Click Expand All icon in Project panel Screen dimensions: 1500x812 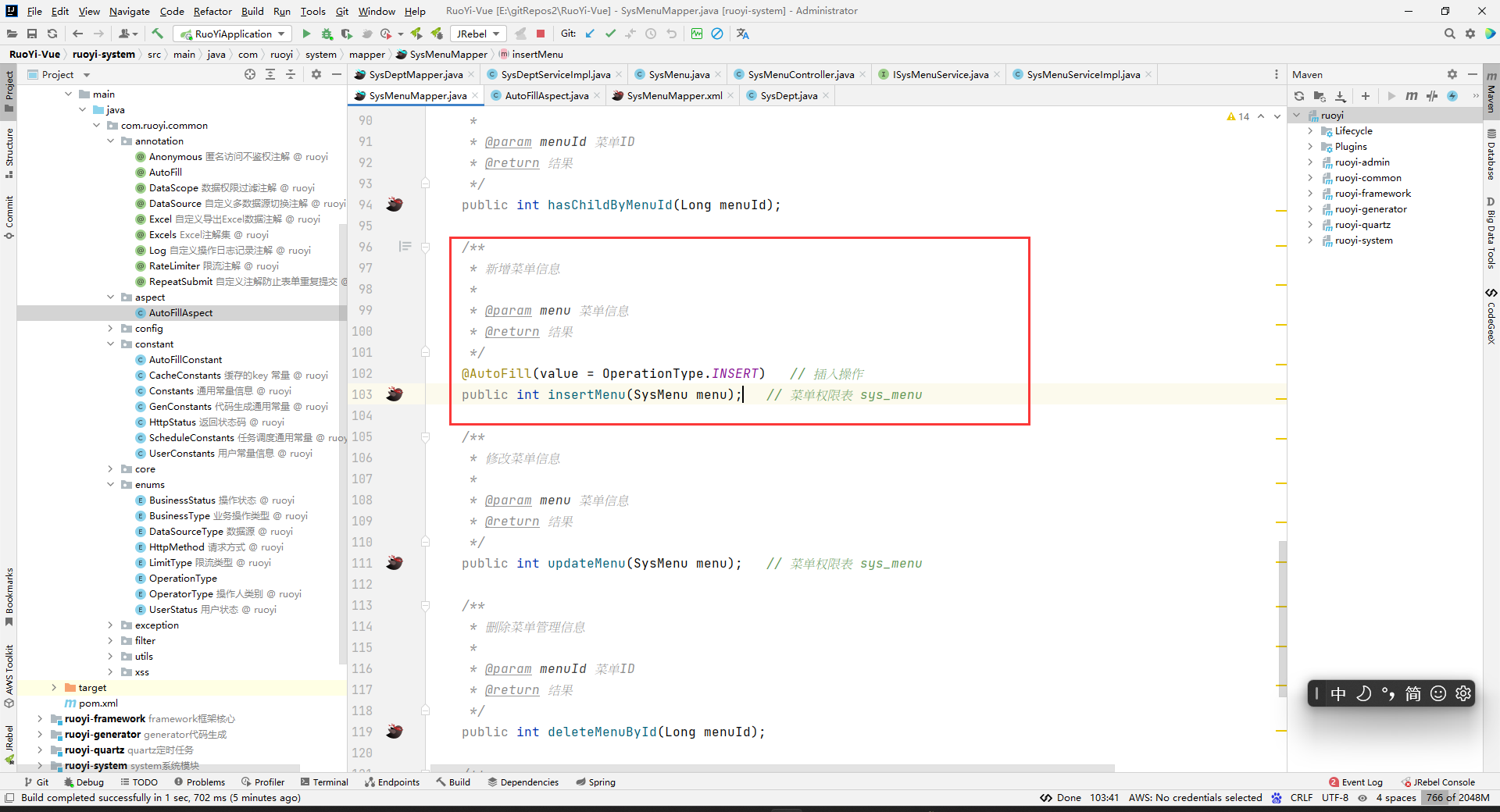pyautogui.click(x=270, y=74)
